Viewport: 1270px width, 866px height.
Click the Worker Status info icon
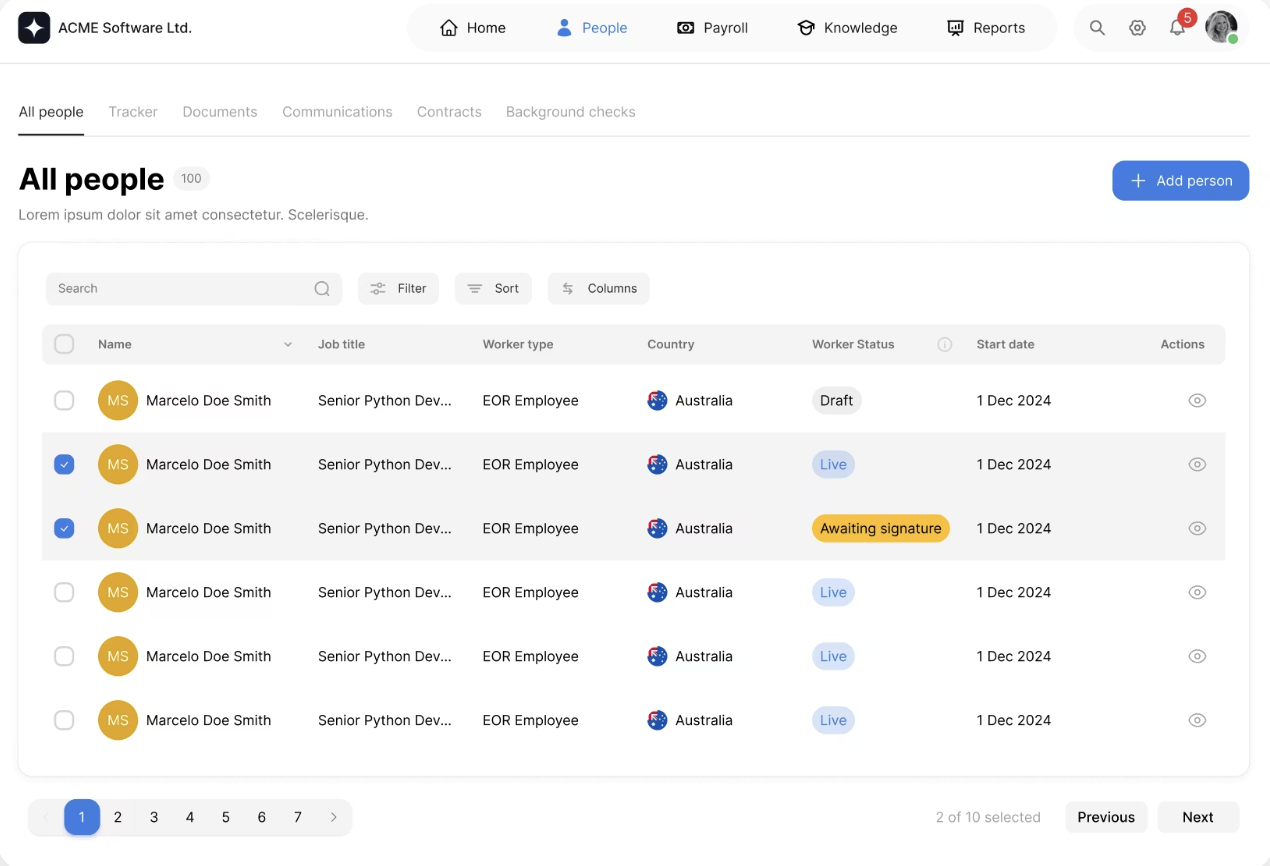944,344
